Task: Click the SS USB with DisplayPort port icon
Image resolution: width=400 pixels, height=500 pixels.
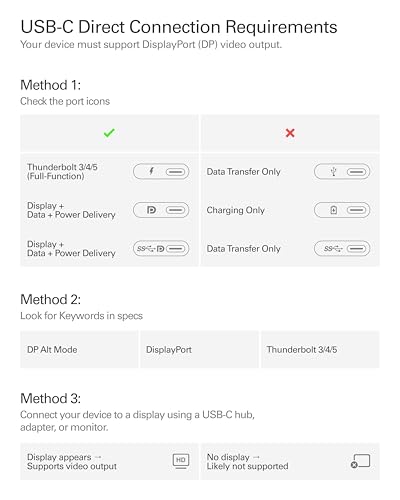Action: (161, 248)
